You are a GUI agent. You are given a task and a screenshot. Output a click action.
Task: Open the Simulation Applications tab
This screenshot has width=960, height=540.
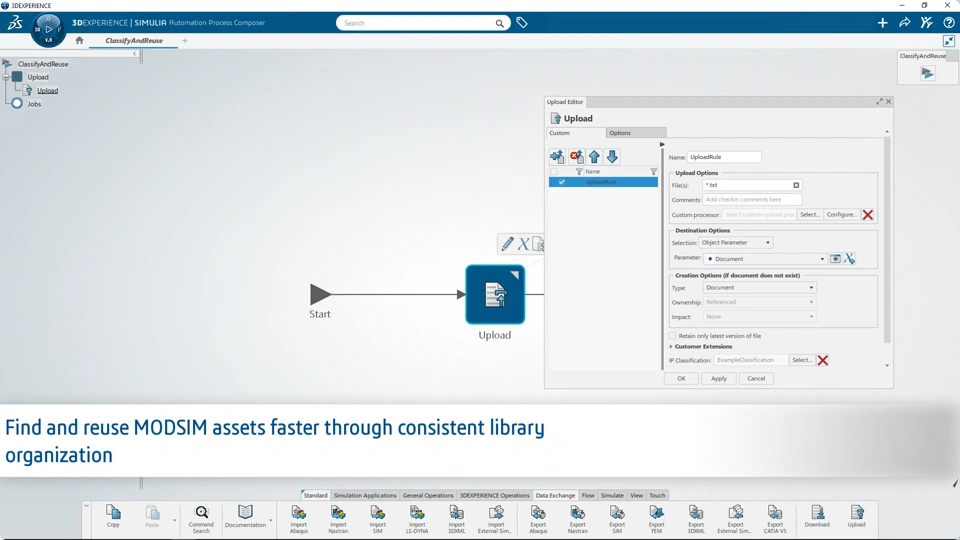coord(365,495)
